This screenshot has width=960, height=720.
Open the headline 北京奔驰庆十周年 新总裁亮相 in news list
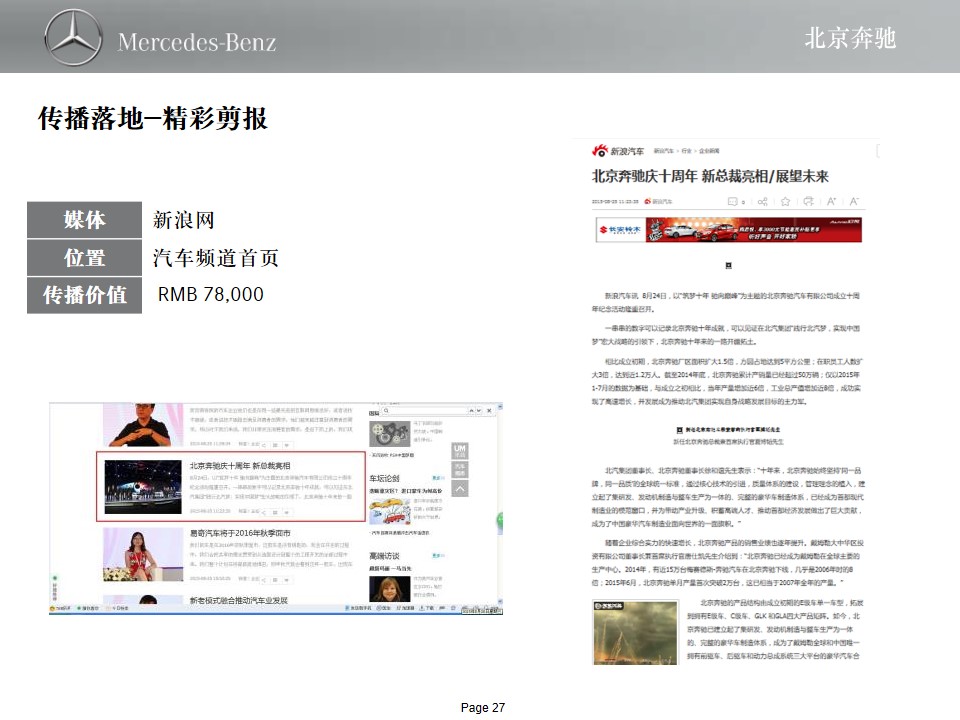[240, 466]
